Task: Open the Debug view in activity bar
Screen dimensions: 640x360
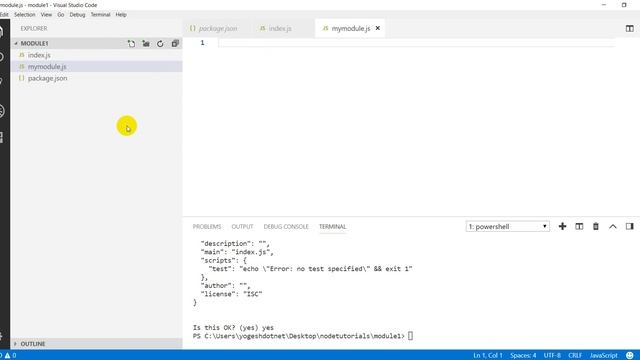Action: tap(2, 111)
